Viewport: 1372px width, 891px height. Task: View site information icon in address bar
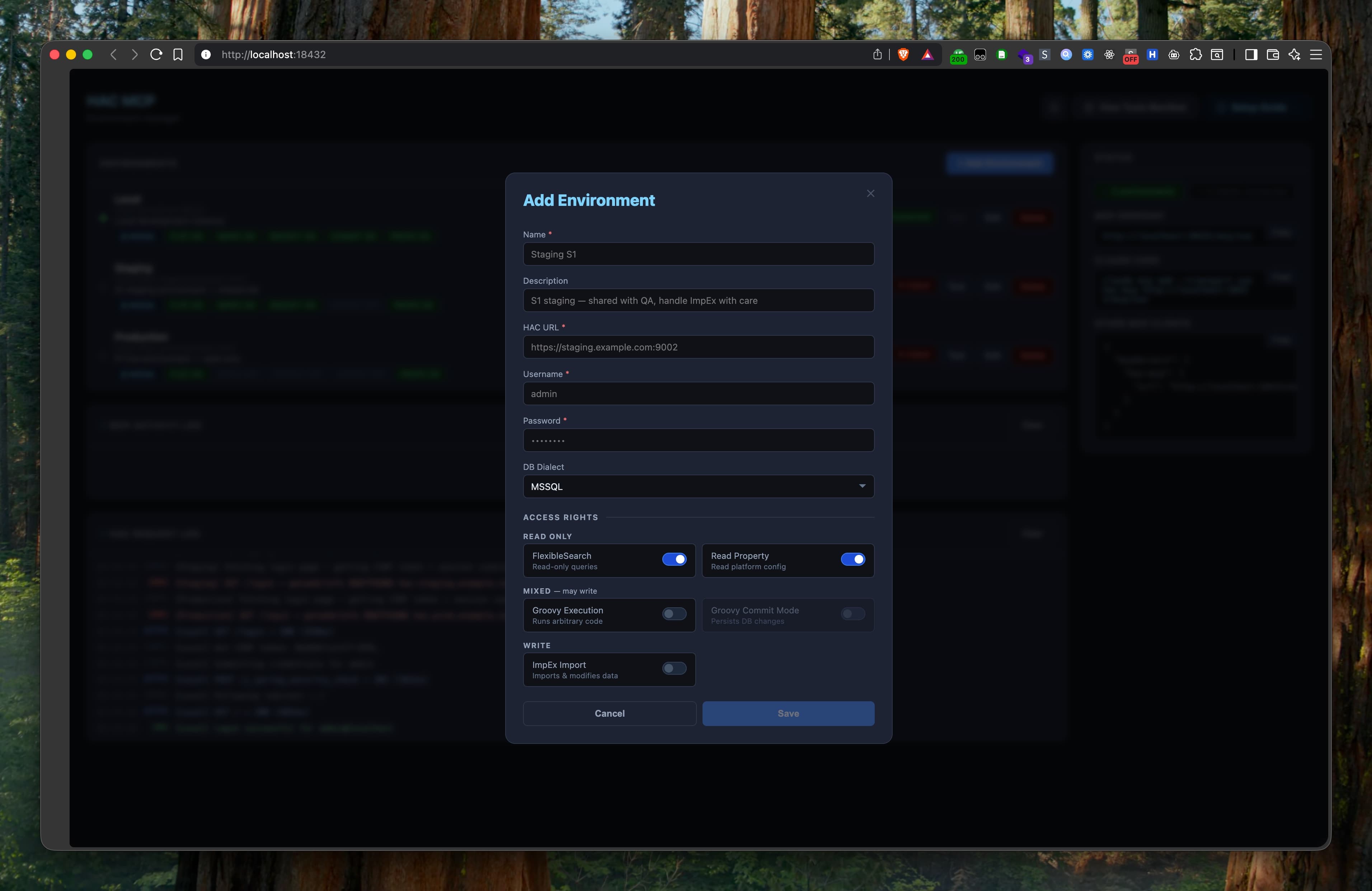click(206, 55)
